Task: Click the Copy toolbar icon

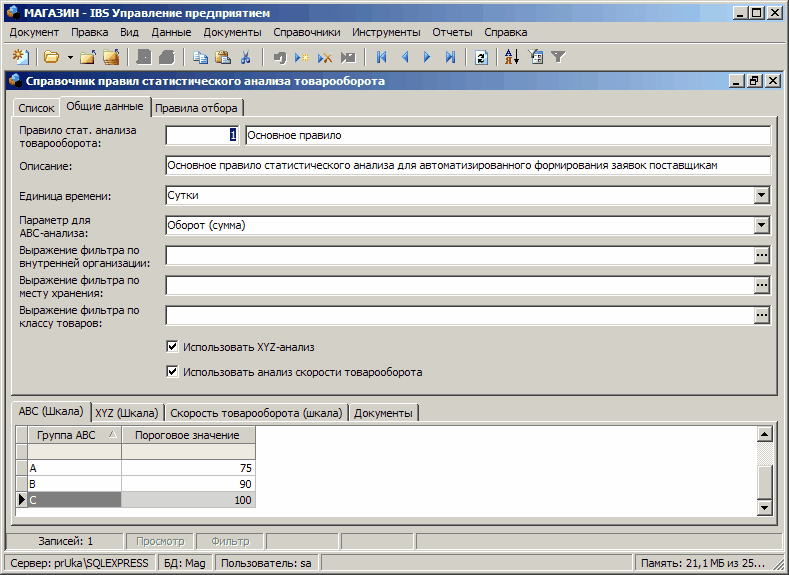Action: pos(201,57)
